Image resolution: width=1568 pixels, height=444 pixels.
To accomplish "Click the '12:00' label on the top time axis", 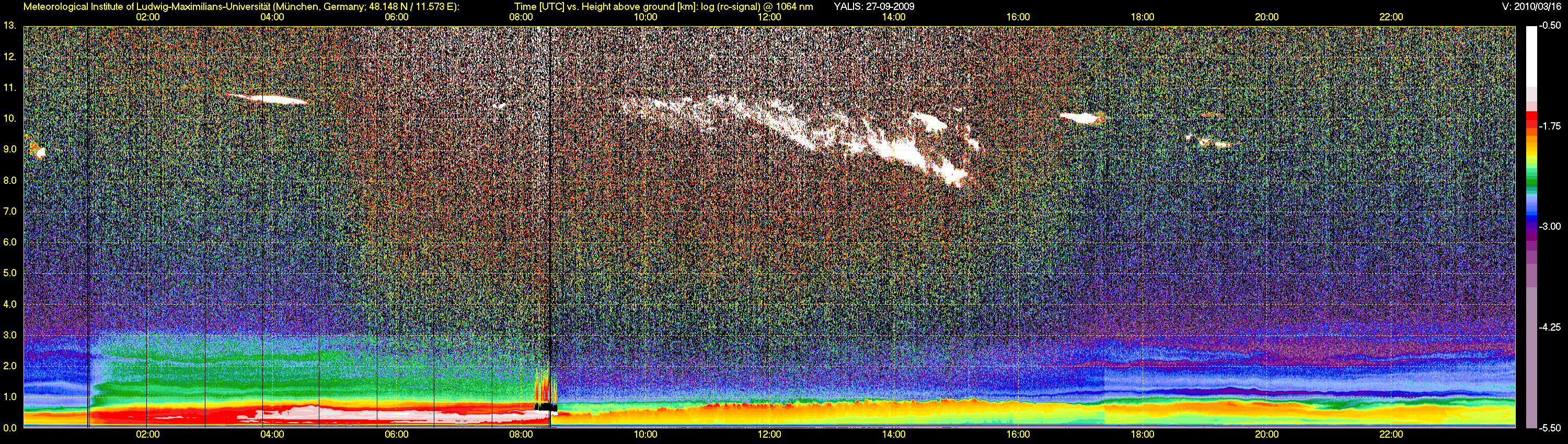I will (769, 17).
